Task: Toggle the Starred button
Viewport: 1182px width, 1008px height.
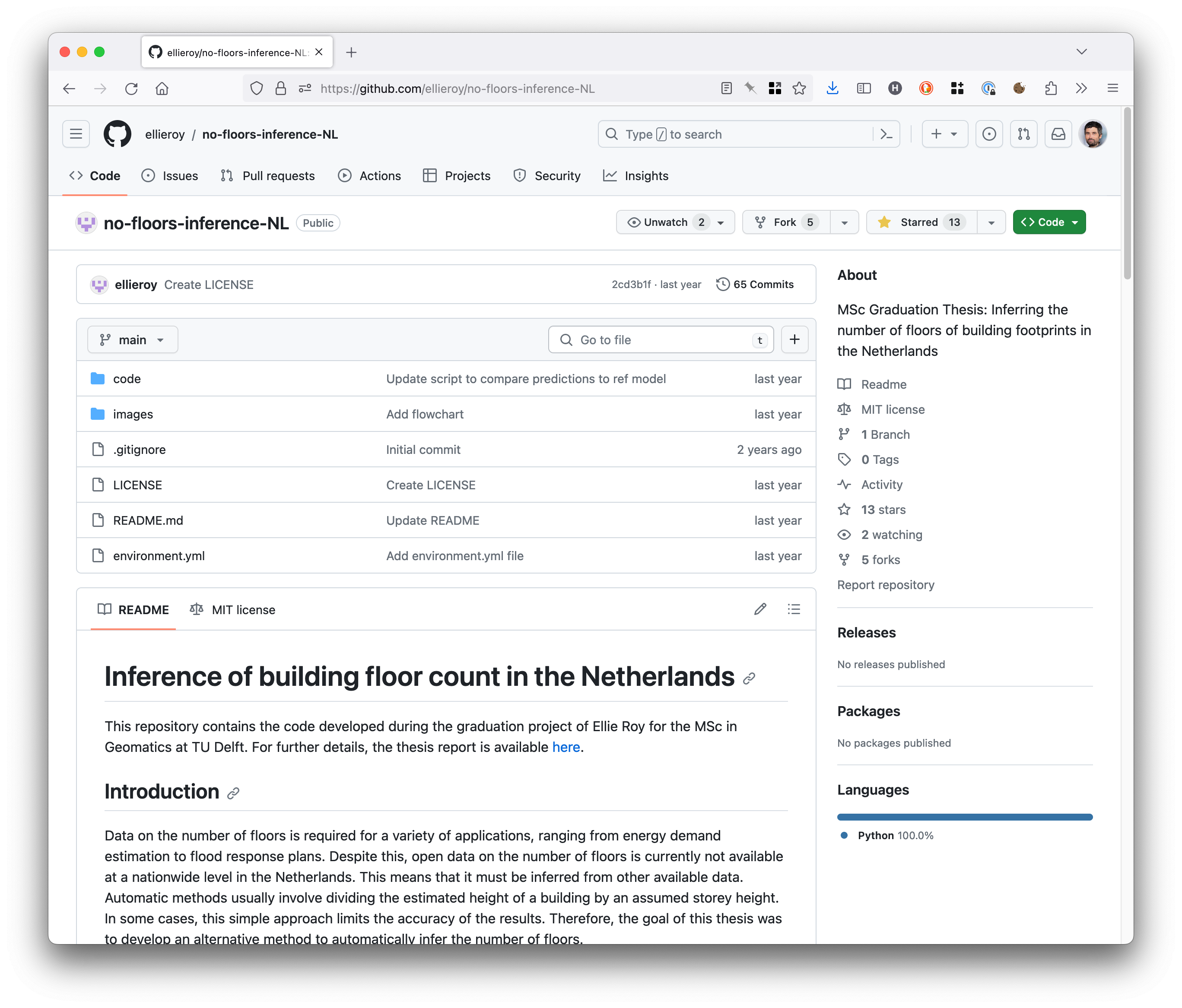Action: [x=921, y=222]
